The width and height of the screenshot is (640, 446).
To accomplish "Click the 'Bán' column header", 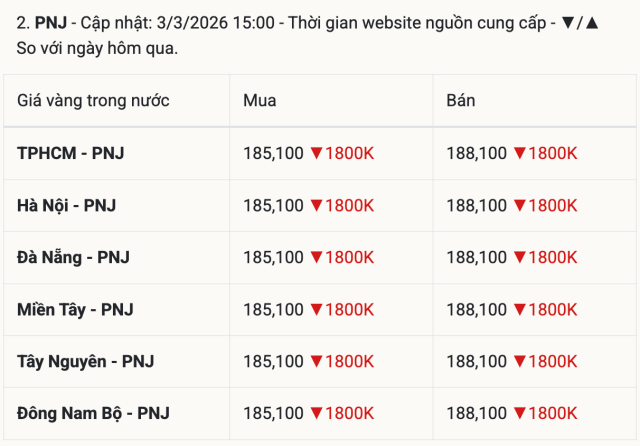I will click(462, 100).
